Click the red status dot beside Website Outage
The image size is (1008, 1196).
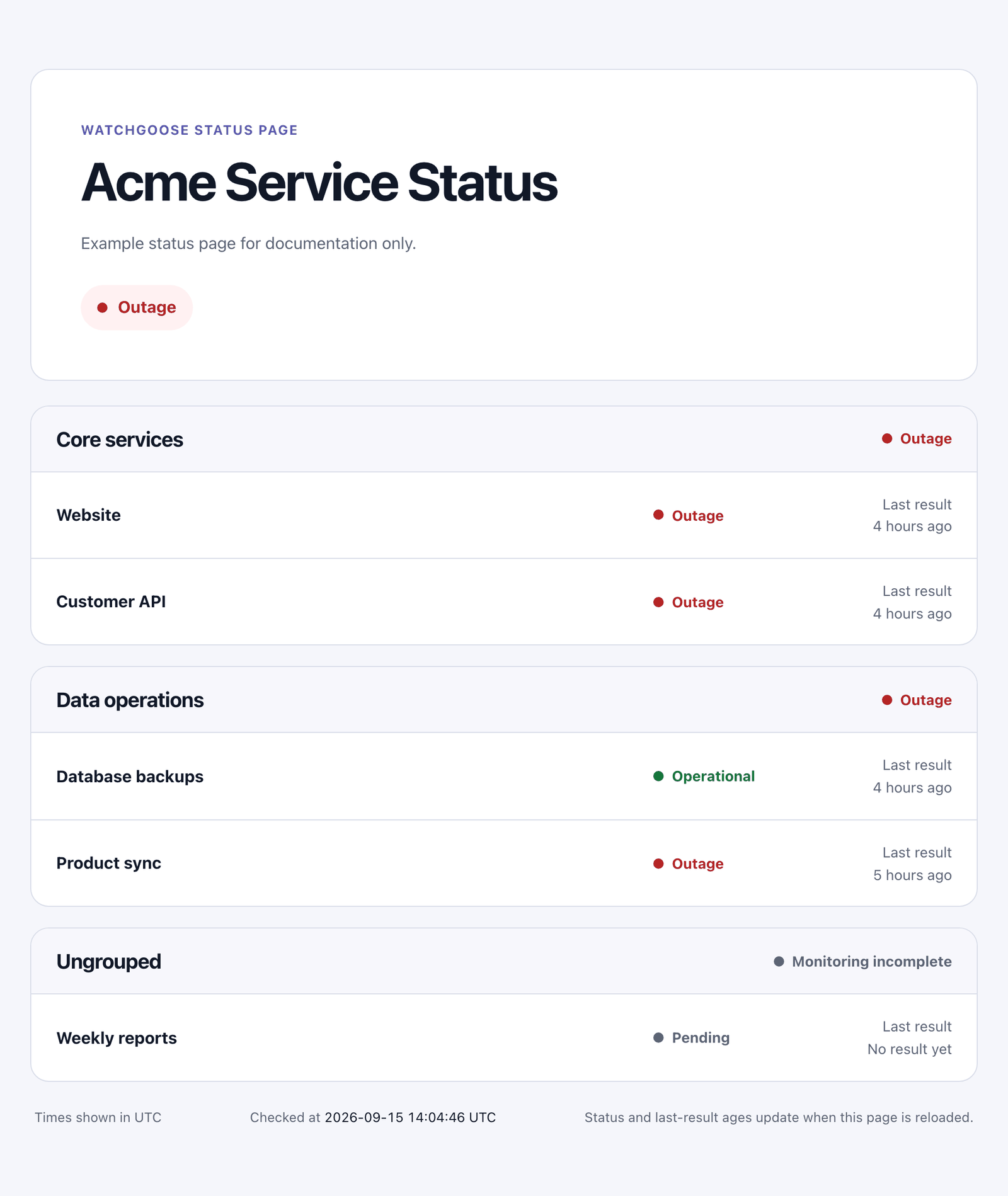coord(658,515)
